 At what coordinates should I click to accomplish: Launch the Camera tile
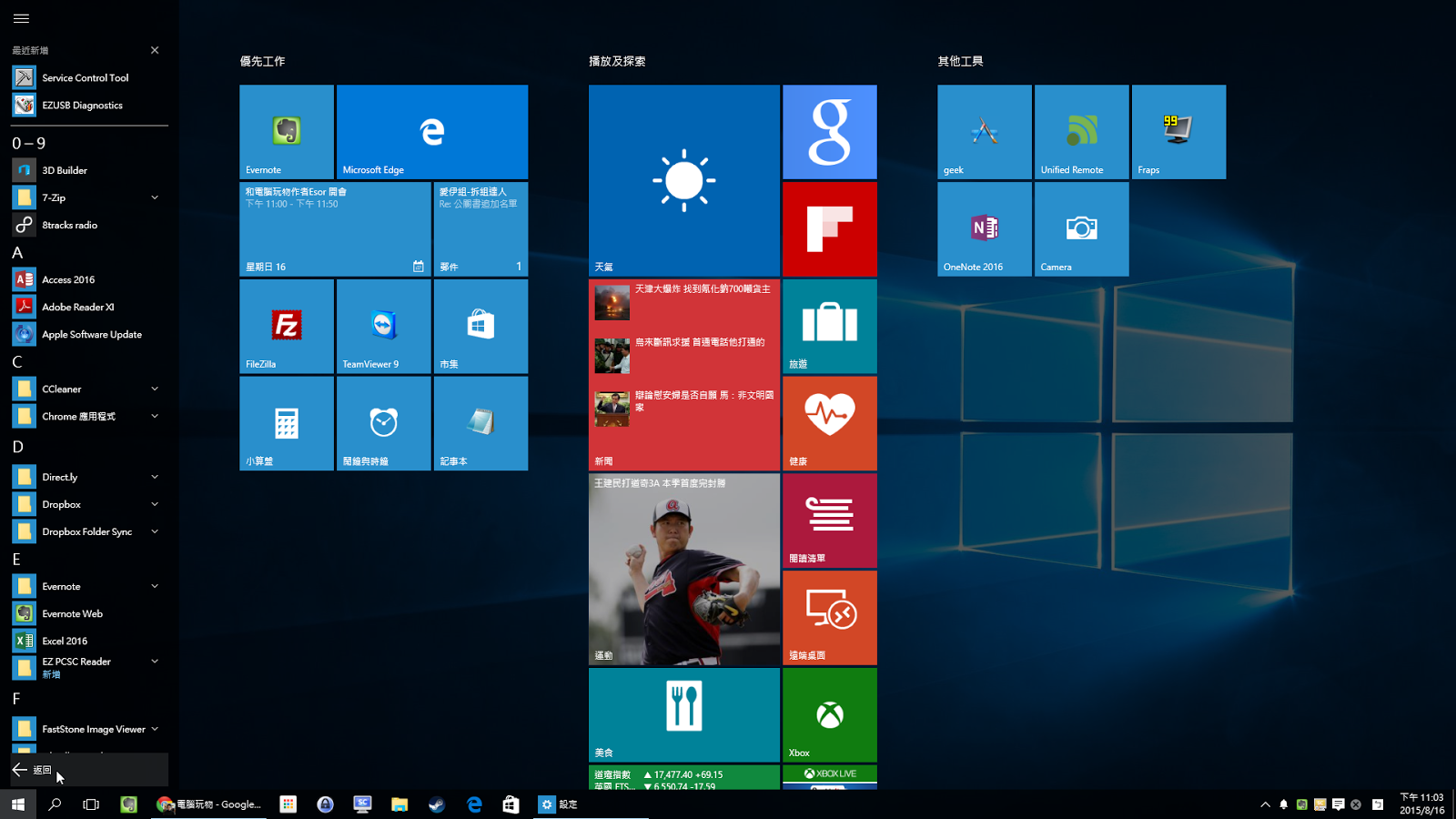pyautogui.click(x=1082, y=229)
